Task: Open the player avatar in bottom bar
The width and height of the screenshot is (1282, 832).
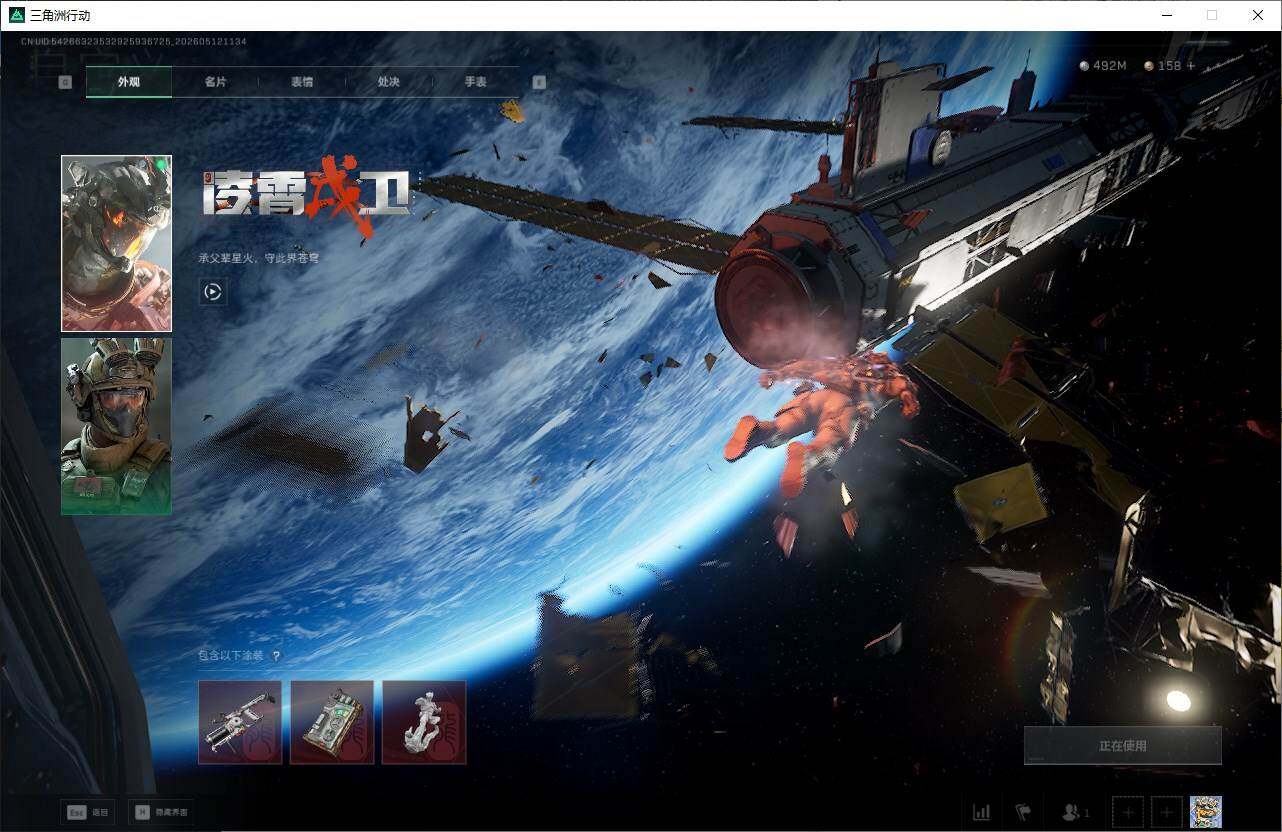Action: point(1206,812)
